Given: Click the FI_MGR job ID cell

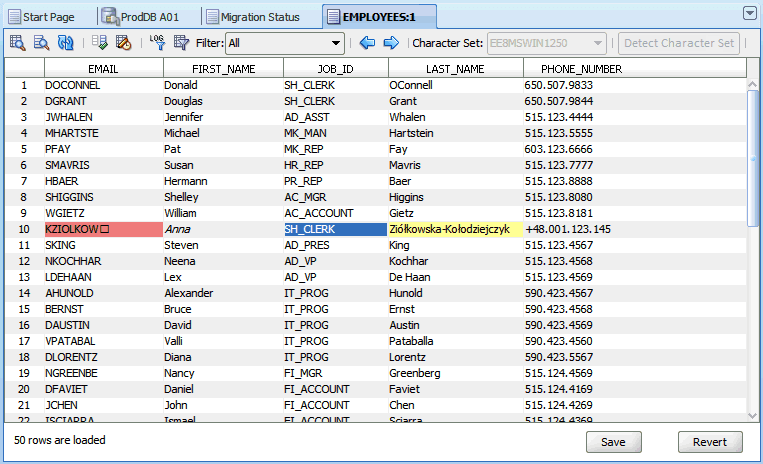Looking at the screenshot, I should tap(336, 373).
